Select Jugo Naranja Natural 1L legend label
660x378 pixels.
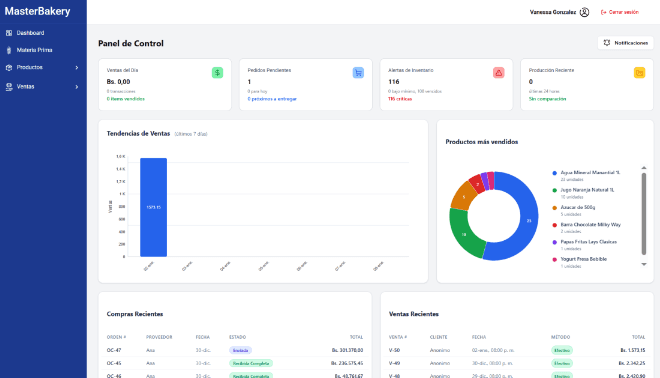587,190
